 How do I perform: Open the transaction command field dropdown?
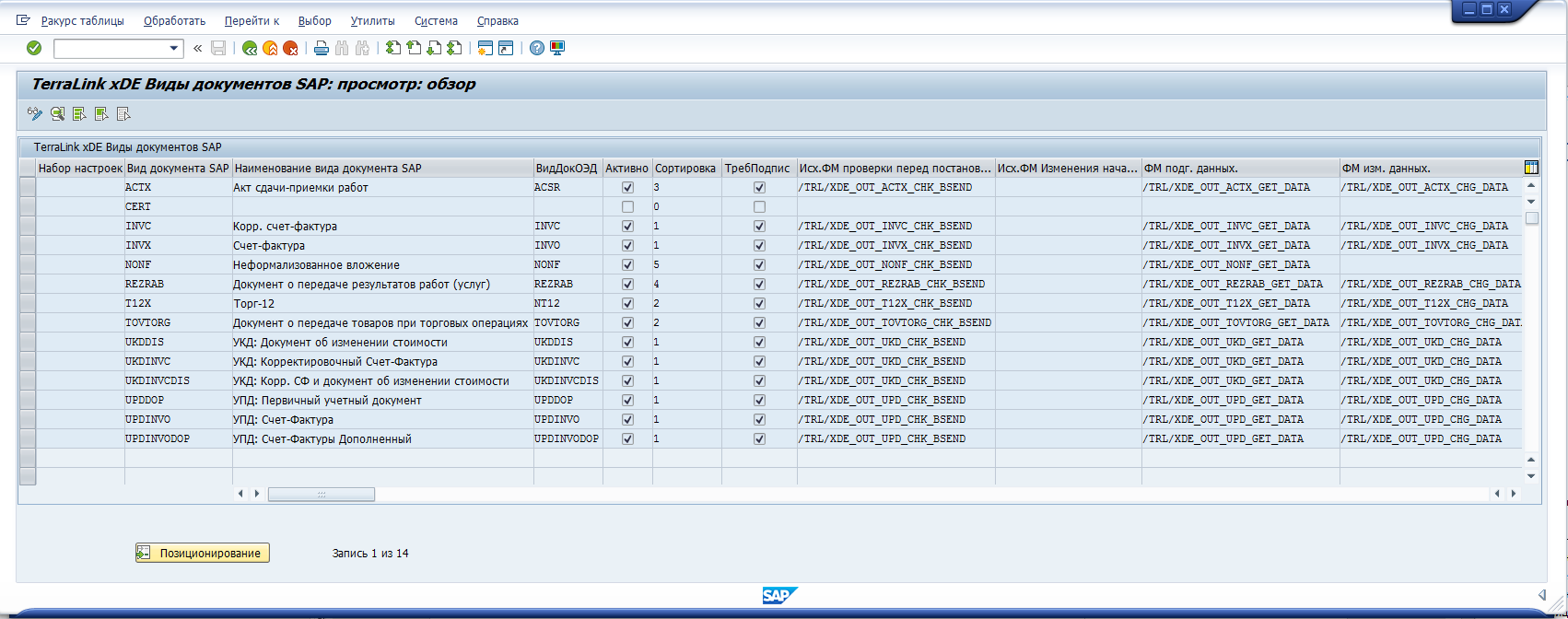(x=174, y=48)
